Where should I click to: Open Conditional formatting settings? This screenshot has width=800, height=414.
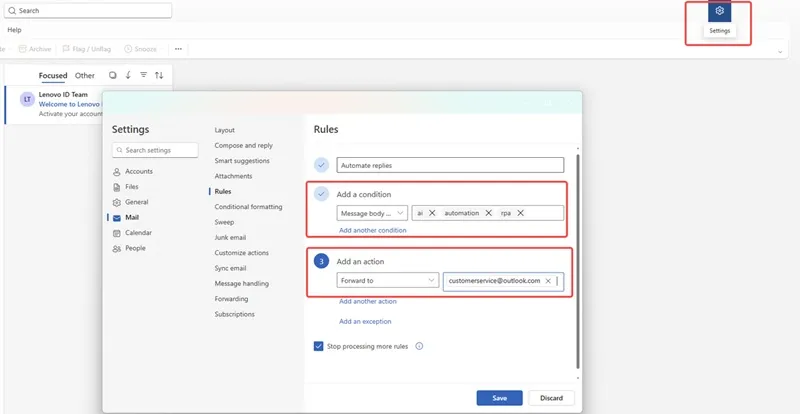[x=248, y=207]
